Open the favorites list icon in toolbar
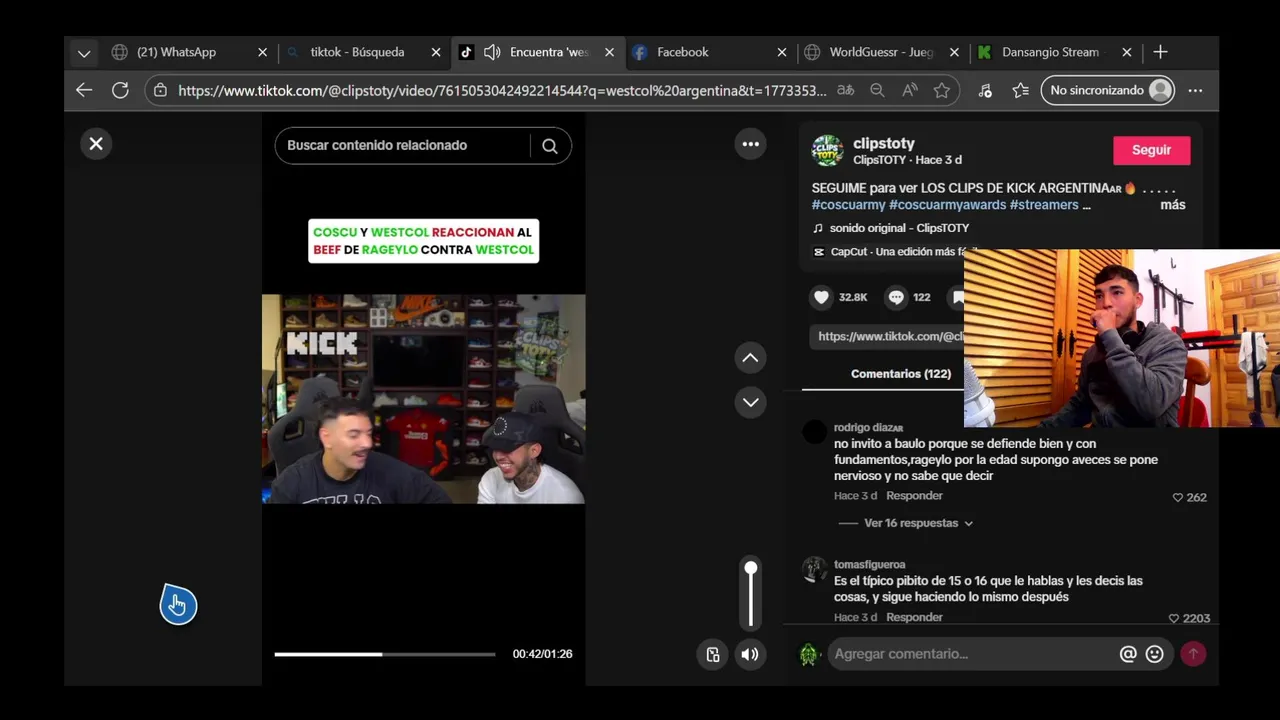 [x=1020, y=90]
